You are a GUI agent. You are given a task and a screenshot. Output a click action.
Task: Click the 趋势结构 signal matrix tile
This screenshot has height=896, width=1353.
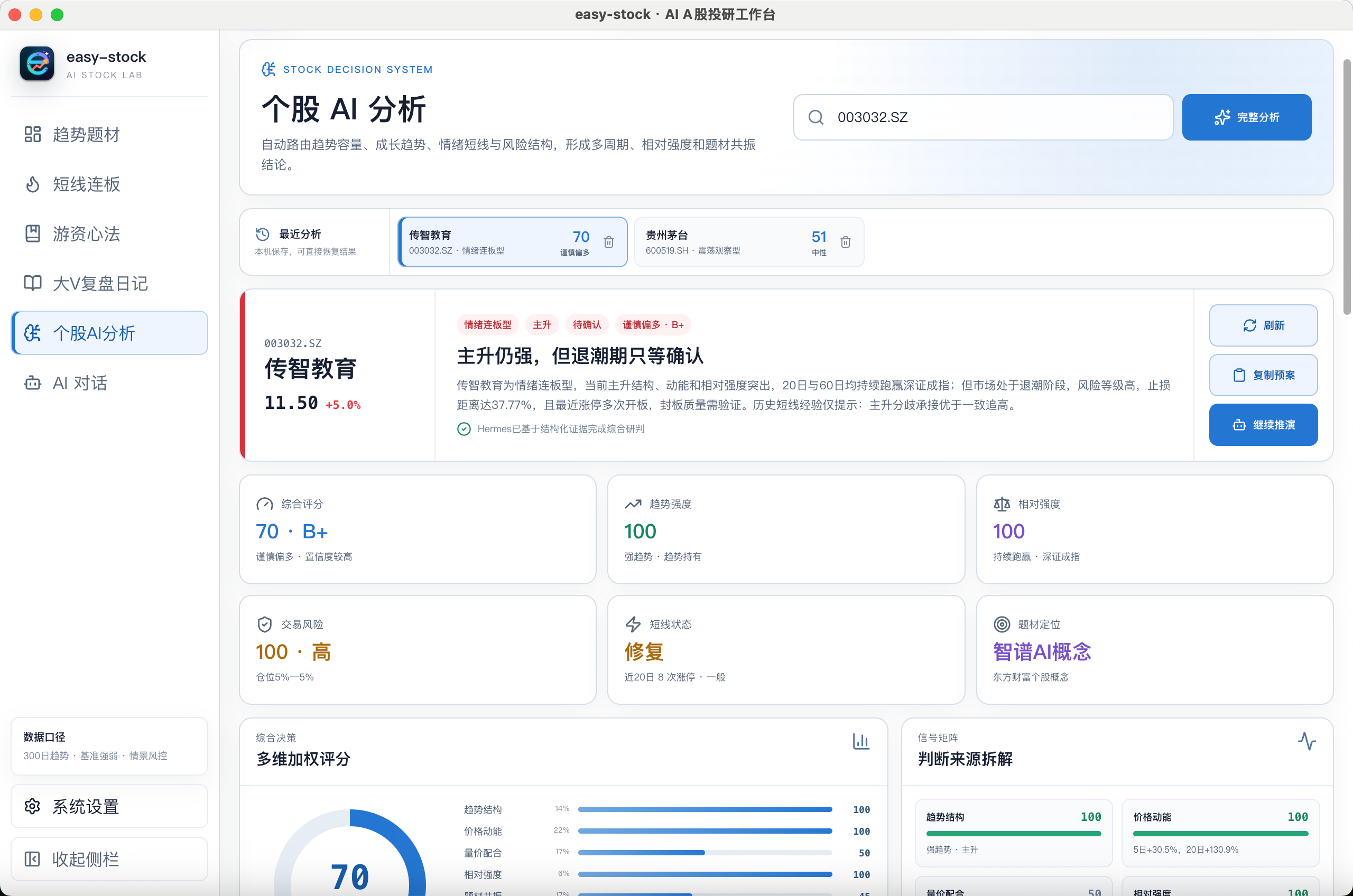point(1014,833)
